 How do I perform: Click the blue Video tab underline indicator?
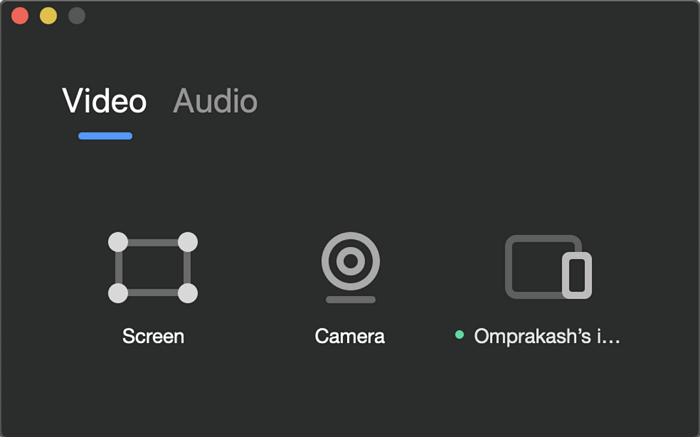coord(105,136)
